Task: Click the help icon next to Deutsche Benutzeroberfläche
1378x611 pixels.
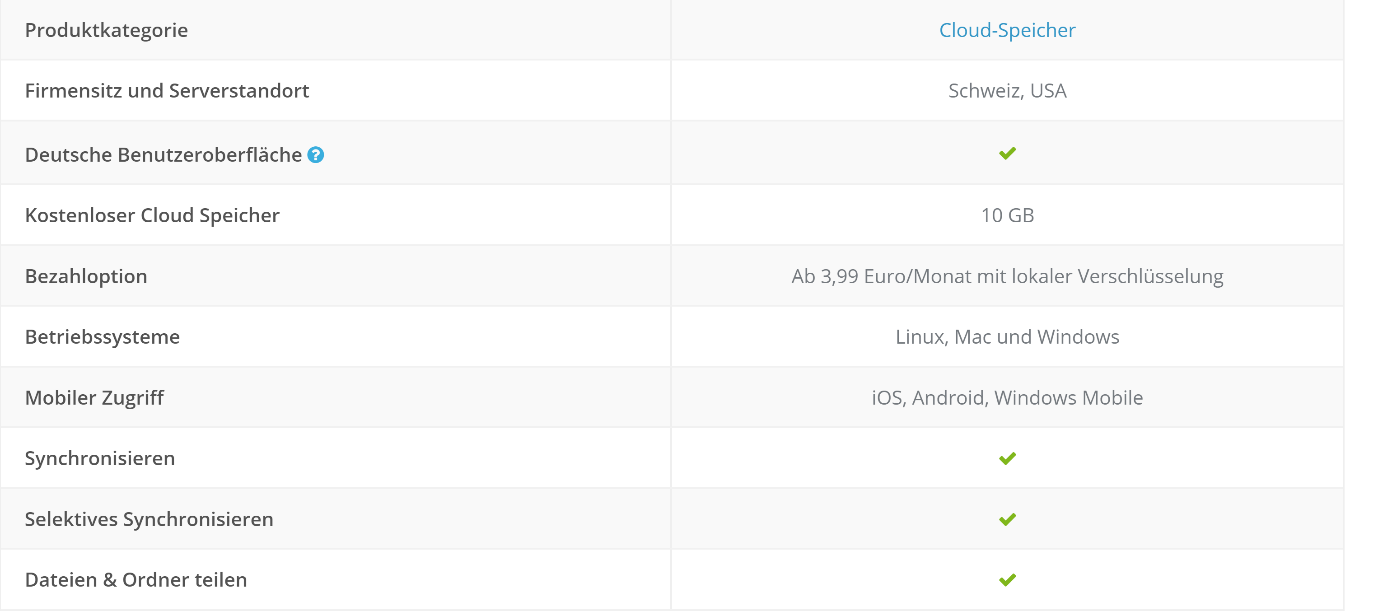Action: 316,155
